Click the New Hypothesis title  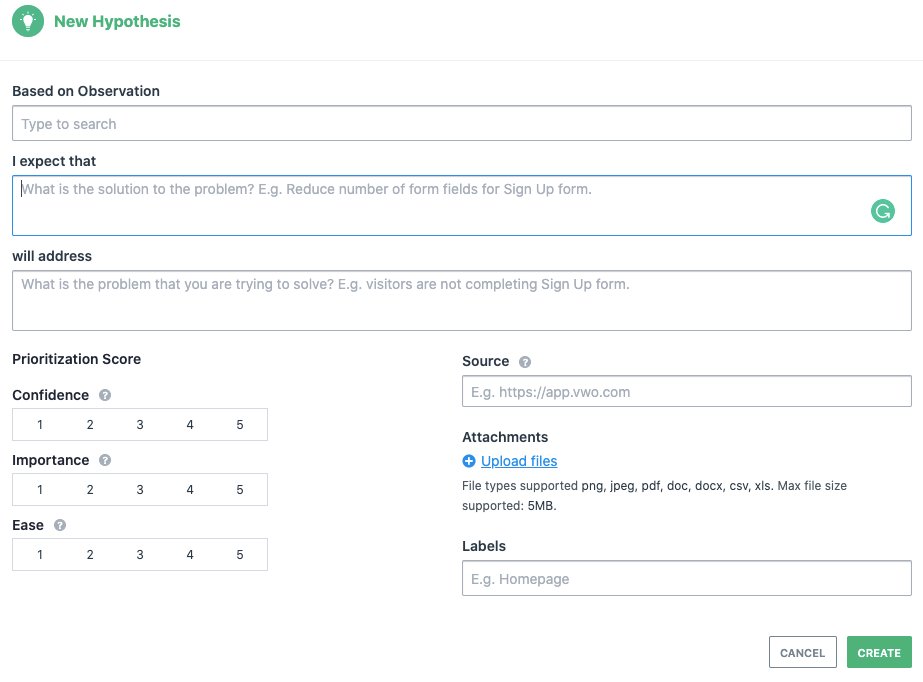(117, 21)
